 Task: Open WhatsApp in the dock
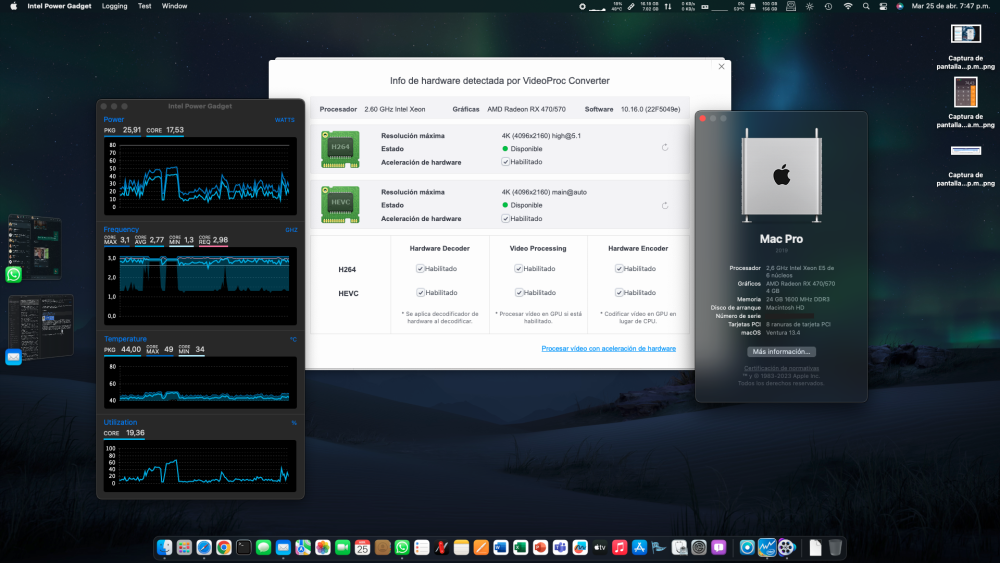pyautogui.click(x=402, y=547)
